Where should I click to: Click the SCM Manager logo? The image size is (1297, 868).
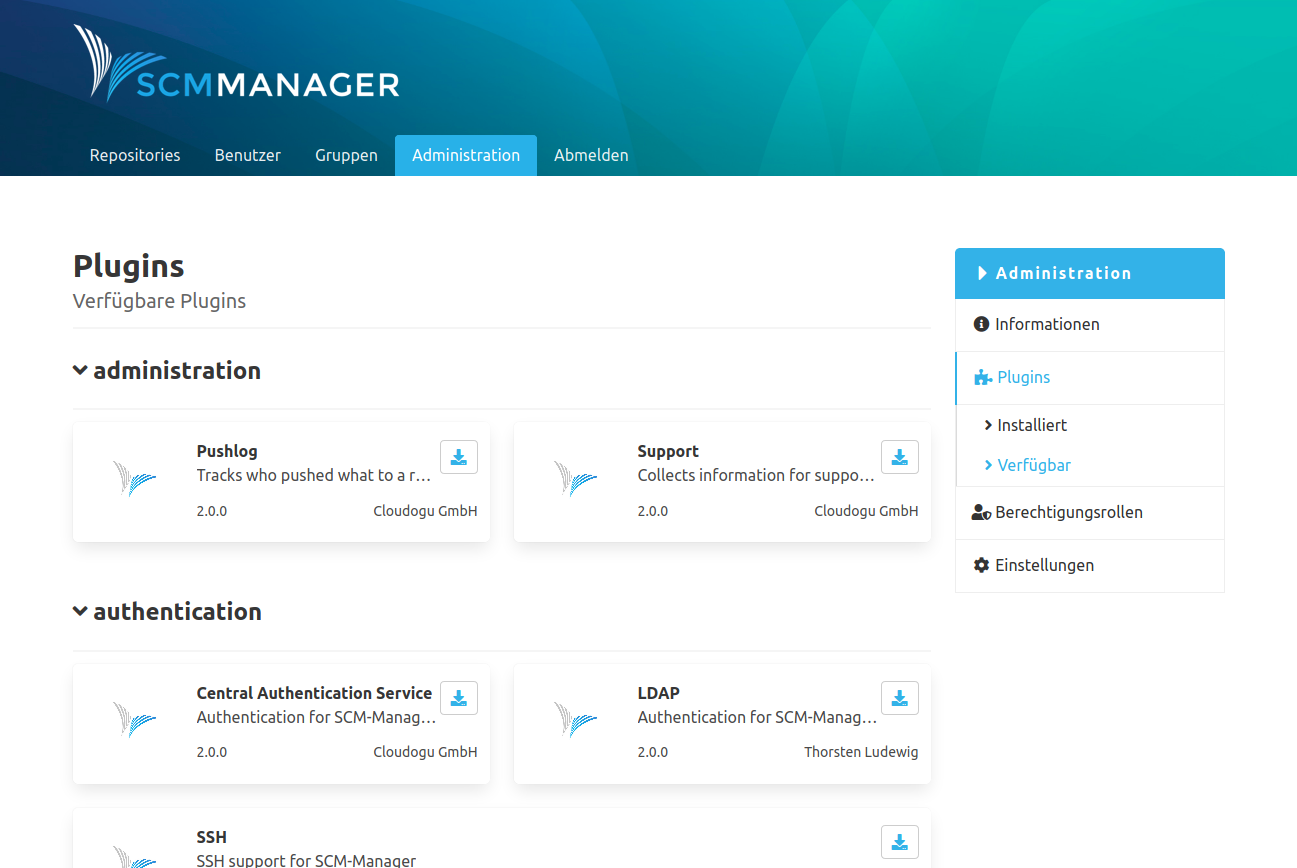(x=235, y=63)
